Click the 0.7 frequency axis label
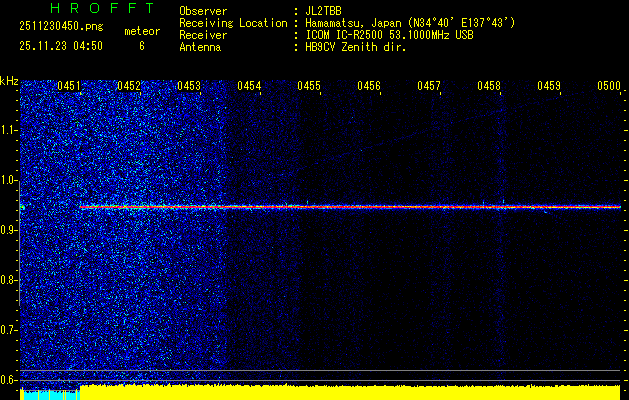 point(9,329)
